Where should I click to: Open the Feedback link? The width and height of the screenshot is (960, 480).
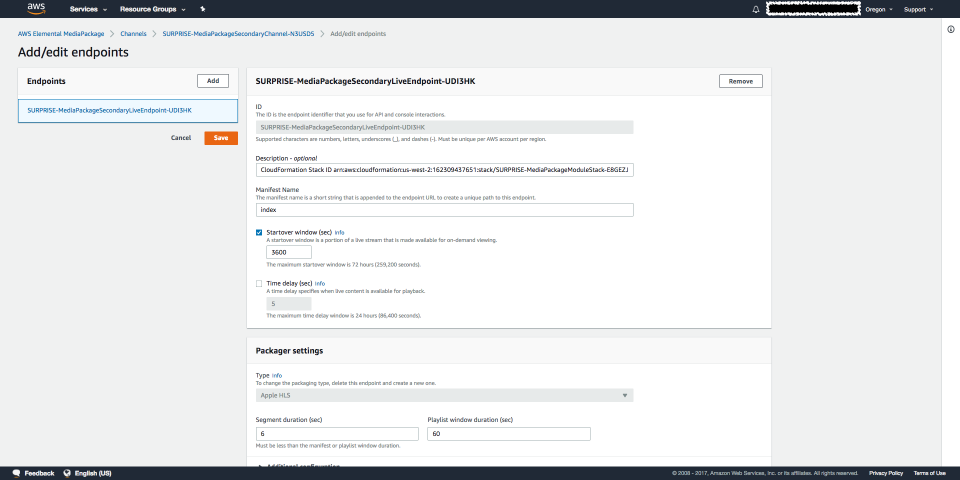(x=39, y=473)
